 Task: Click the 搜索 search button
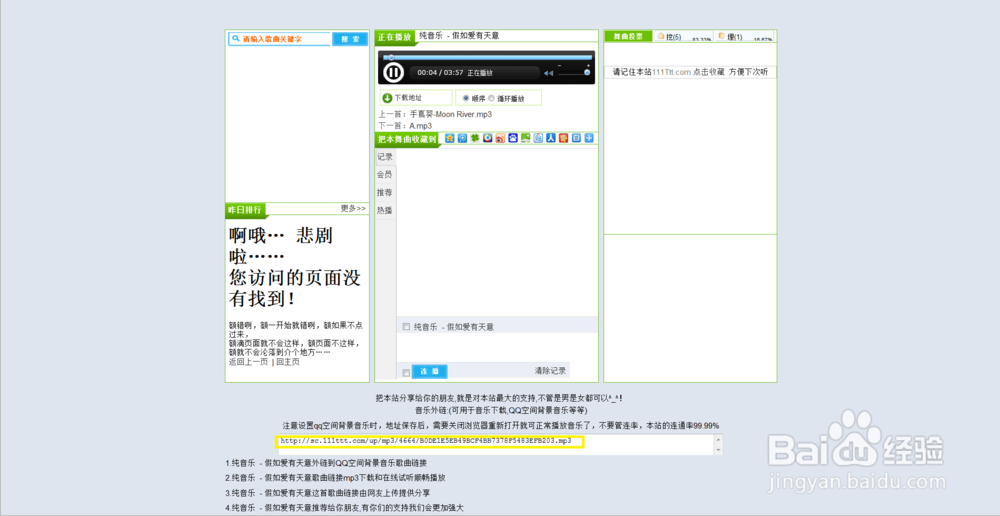pyautogui.click(x=350, y=39)
